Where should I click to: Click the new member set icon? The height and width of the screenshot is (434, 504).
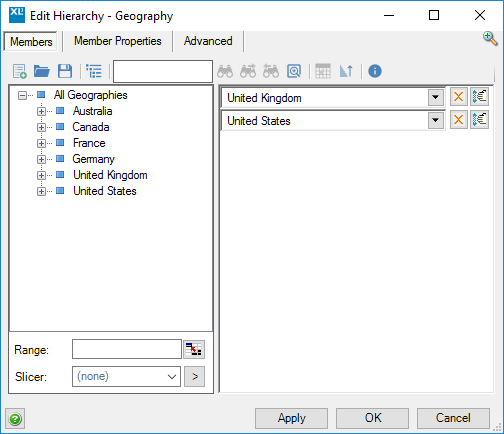click(x=20, y=71)
